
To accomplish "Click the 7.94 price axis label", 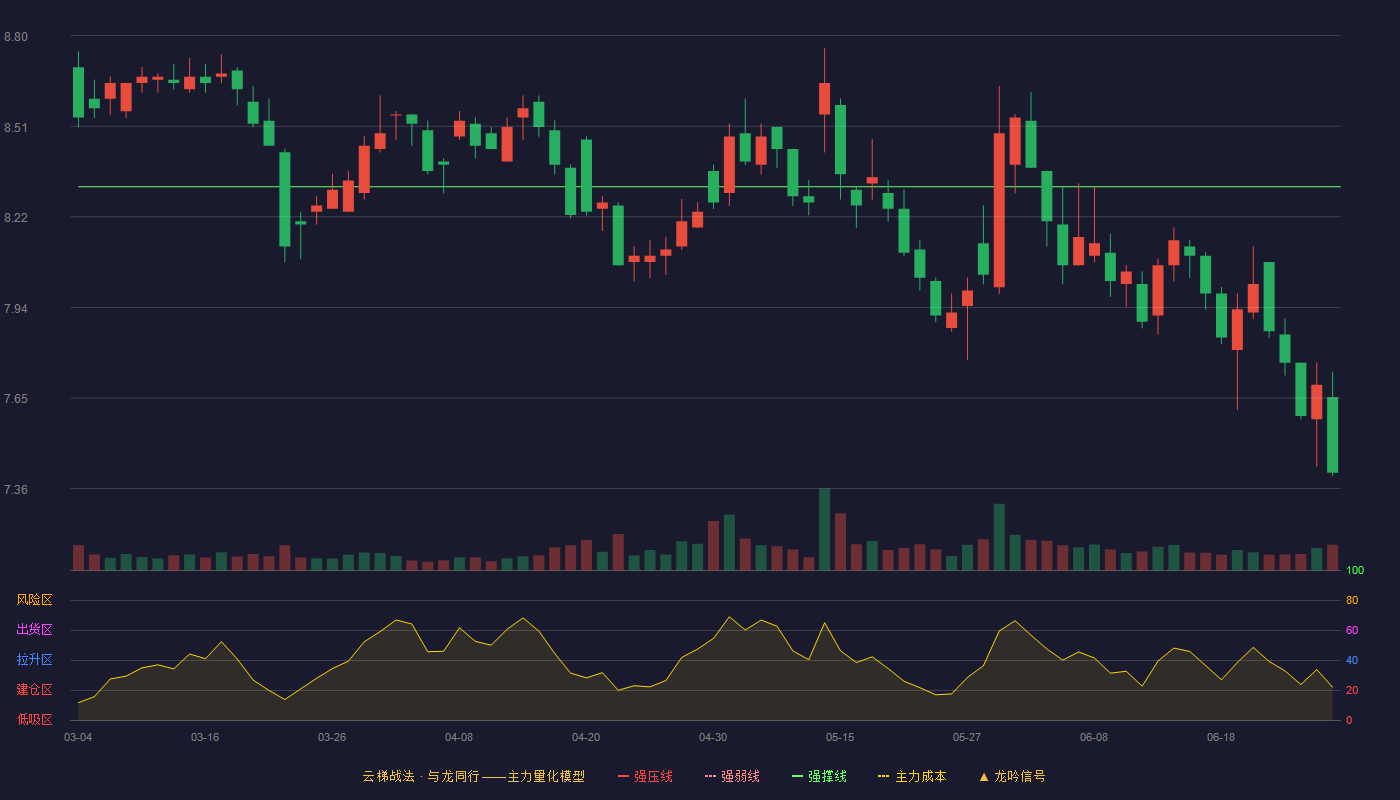I will [16, 309].
